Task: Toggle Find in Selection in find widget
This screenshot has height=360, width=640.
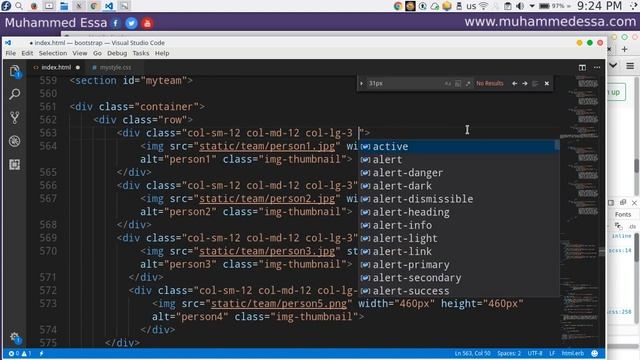Action: point(535,83)
